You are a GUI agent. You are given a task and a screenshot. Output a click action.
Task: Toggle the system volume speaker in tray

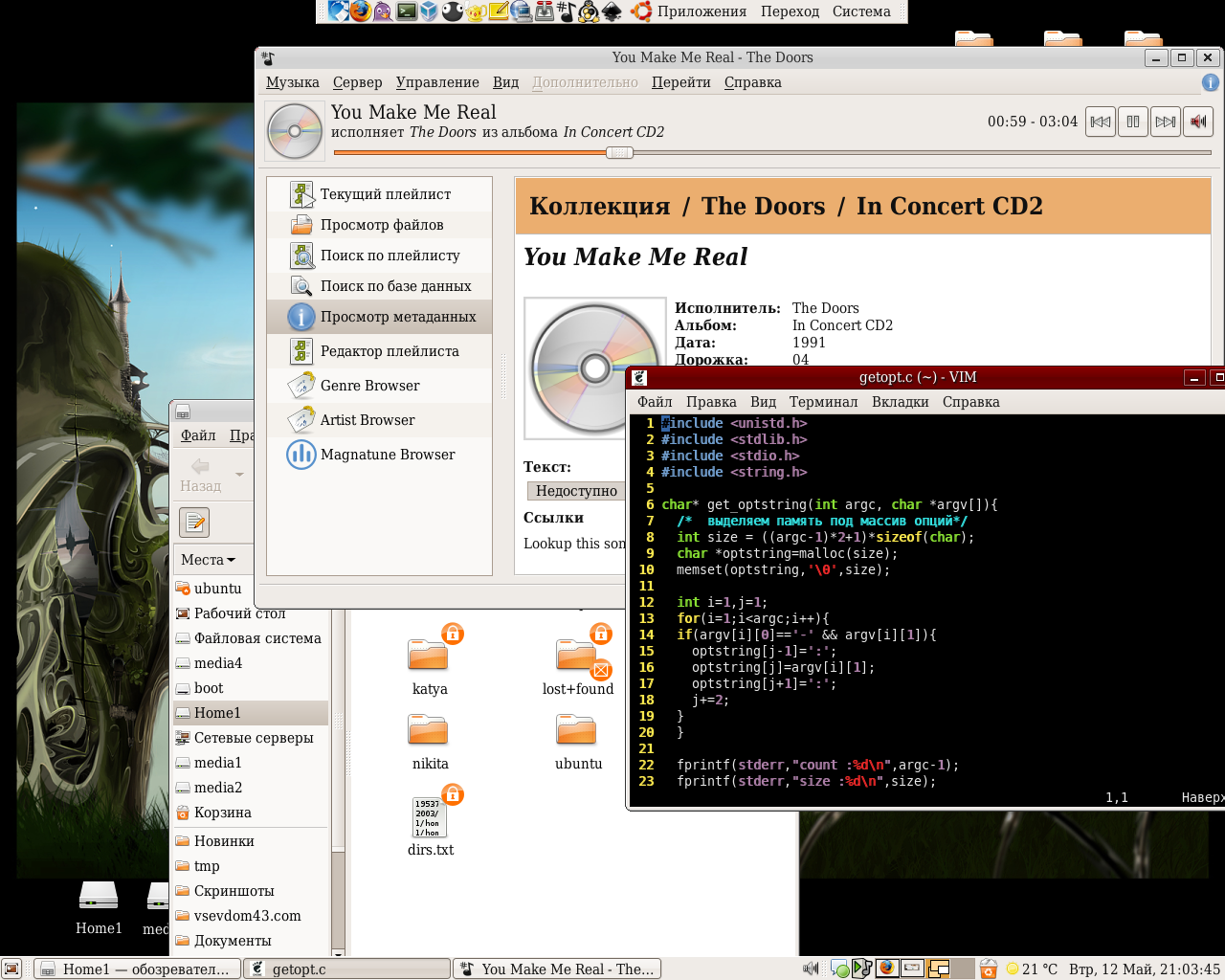tap(811, 969)
